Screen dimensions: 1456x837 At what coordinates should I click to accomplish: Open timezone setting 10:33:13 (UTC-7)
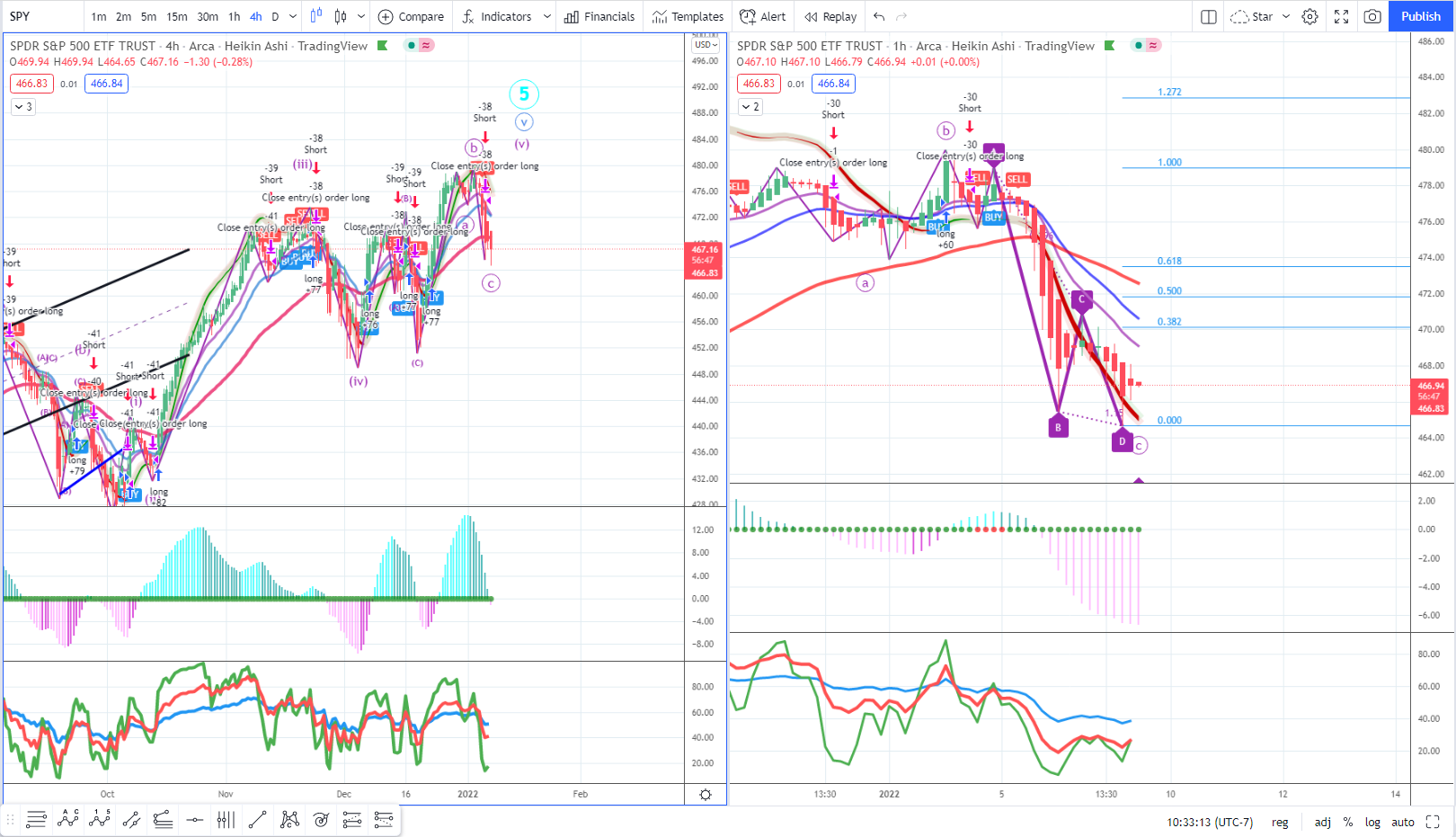point(1210,822)
